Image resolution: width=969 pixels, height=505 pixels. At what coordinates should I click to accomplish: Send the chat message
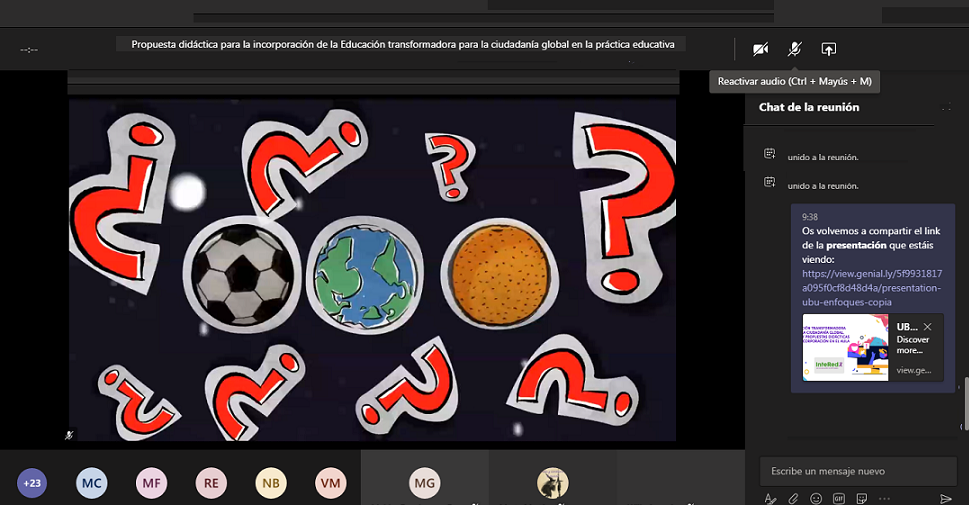point(946,498)
